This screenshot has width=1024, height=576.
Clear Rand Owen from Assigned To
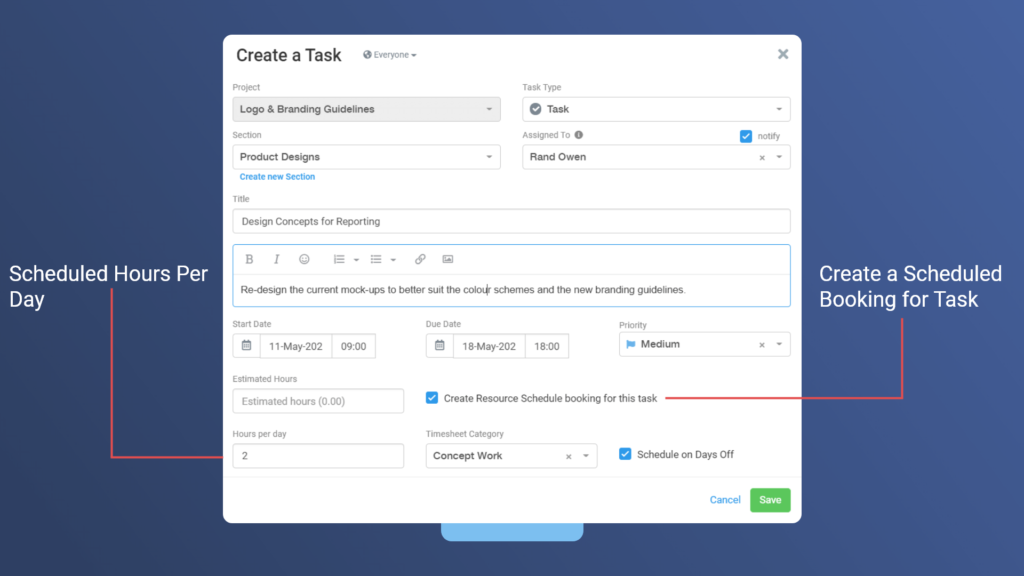(x=761, y=157)
